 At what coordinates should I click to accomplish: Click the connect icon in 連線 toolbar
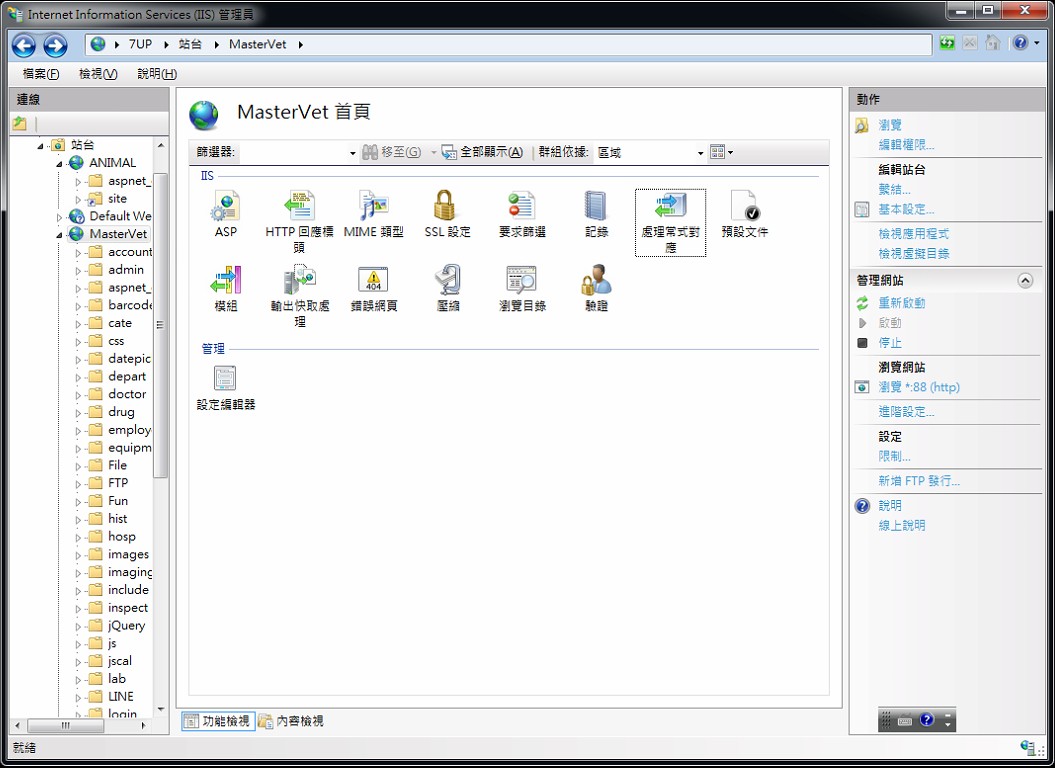pos(20,123)
